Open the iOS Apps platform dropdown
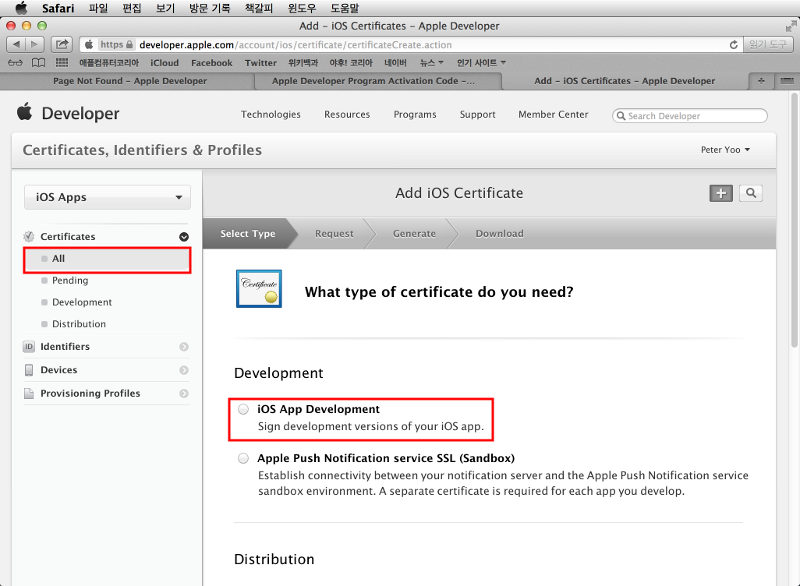Image resolution: width=800 pixels, height=586 pixels. tap(107, 197)
